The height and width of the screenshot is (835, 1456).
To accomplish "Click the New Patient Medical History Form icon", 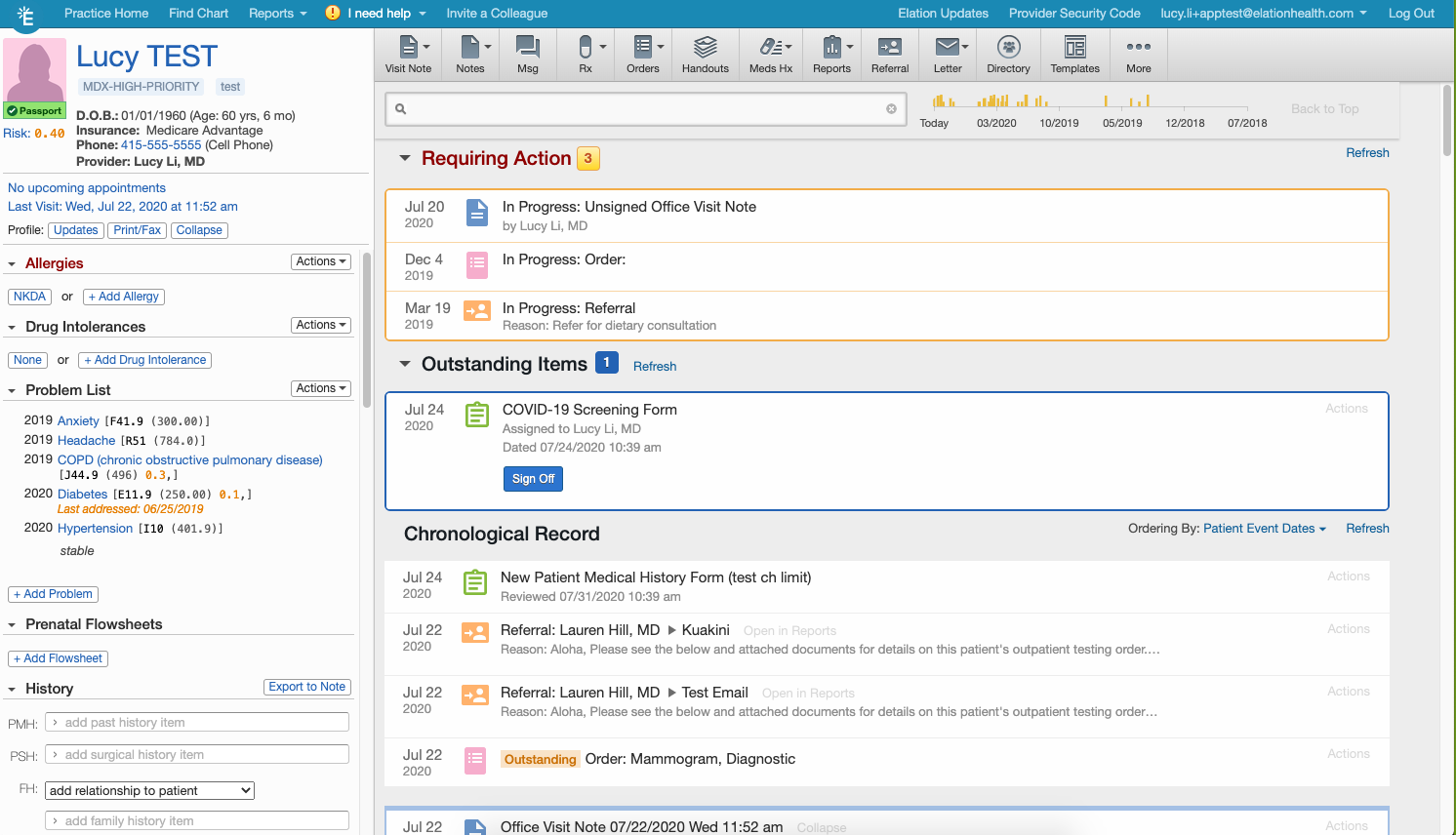I will [x=474, y=582].
